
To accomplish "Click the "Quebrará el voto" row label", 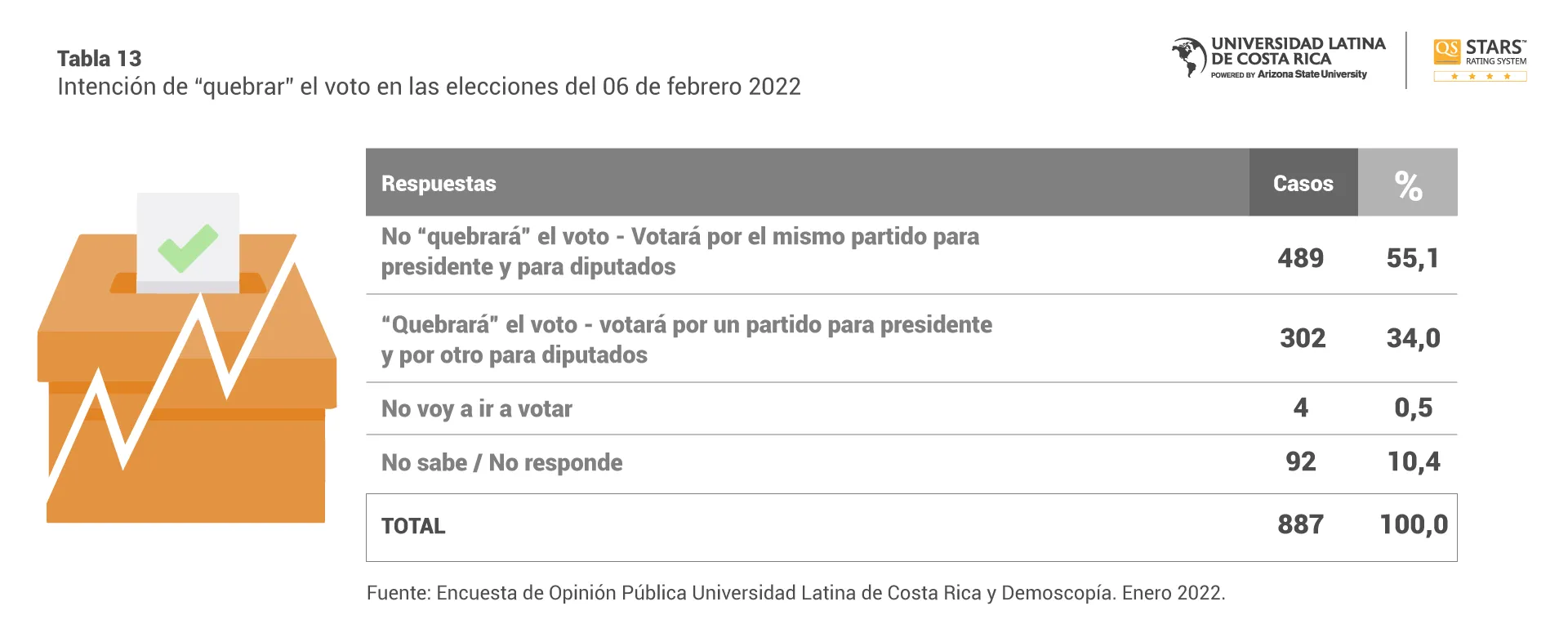I will click(x=686, y=340).
